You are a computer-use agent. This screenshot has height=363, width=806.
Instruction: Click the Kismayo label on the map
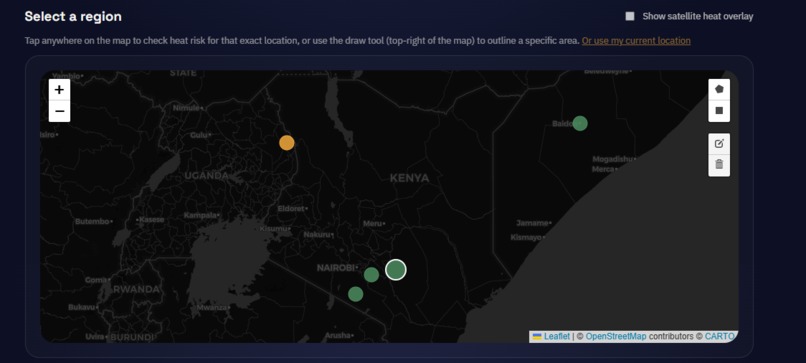(x=525, y=238)
